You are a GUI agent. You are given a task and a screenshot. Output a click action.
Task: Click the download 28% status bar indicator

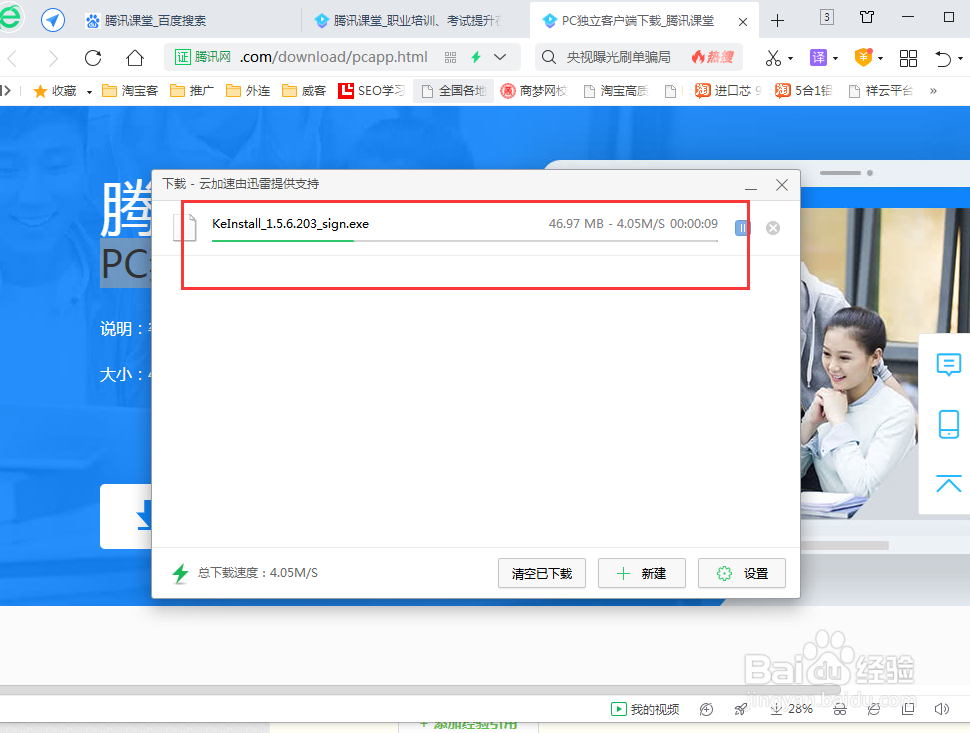(791, 709)
